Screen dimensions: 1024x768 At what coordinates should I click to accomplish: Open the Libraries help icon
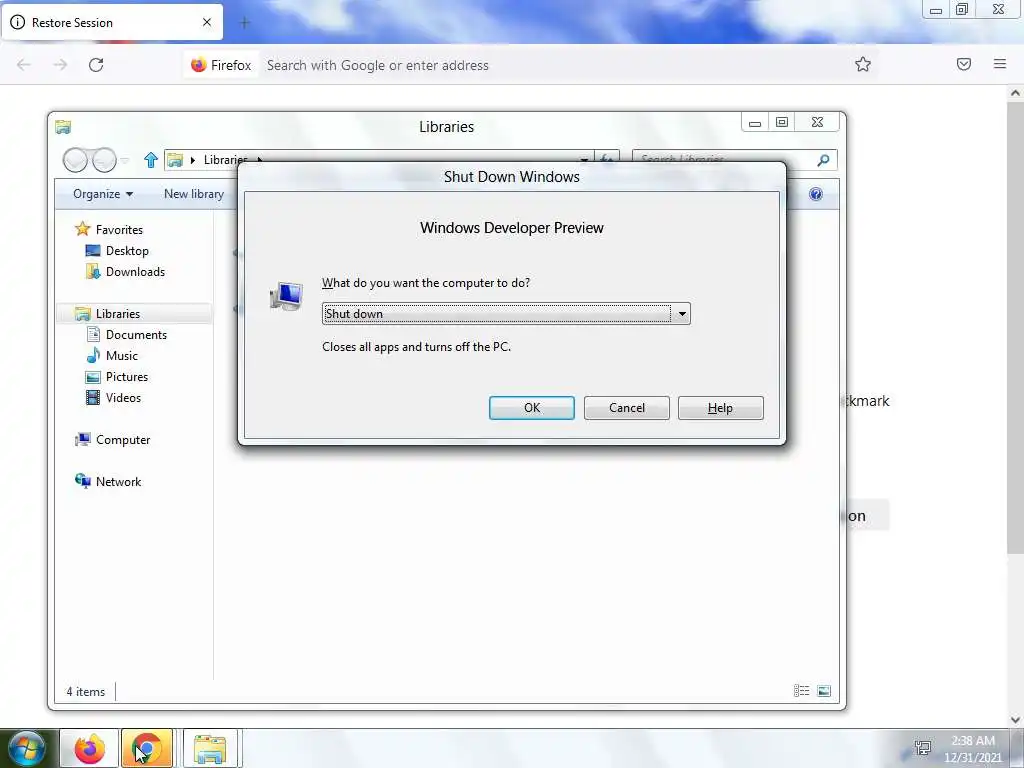coord(816,194)
